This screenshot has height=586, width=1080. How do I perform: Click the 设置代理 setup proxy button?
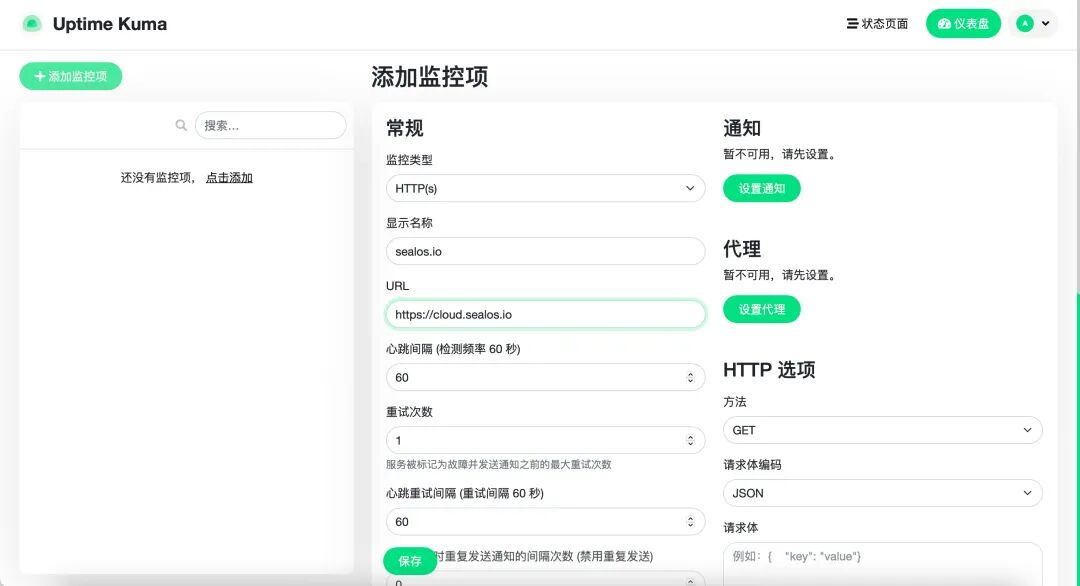pos(762,309)
